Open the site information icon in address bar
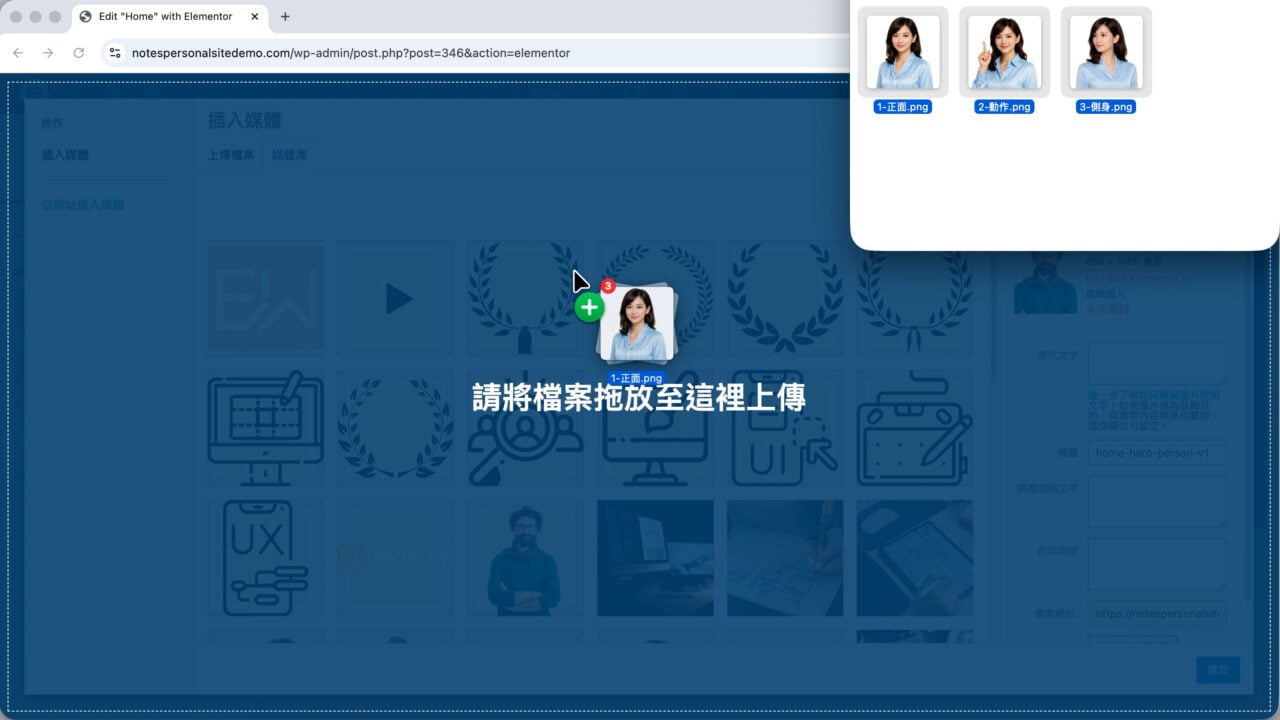Image resolution: width=1280 pixels, height=720 pixels. 115,53
